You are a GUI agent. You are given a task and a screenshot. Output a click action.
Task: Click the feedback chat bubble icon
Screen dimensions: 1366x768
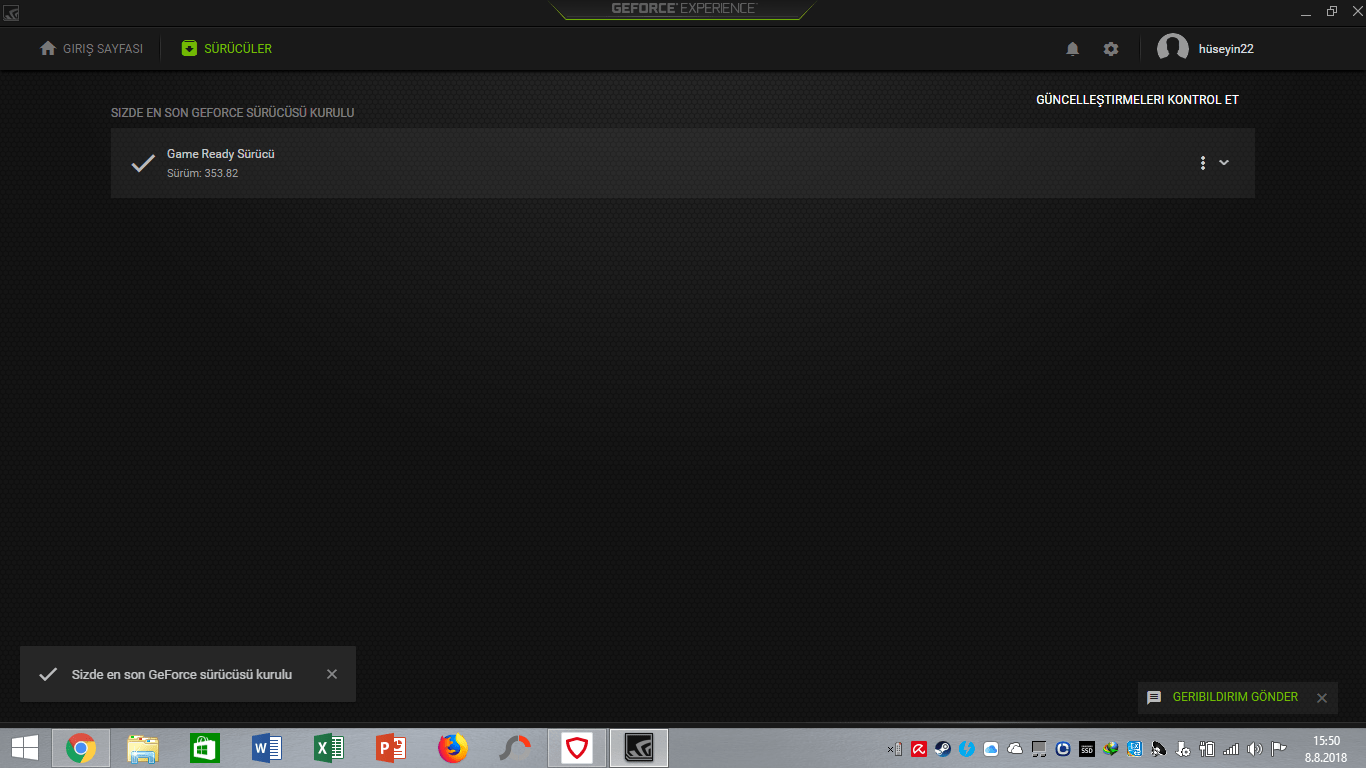point(1154,697)
